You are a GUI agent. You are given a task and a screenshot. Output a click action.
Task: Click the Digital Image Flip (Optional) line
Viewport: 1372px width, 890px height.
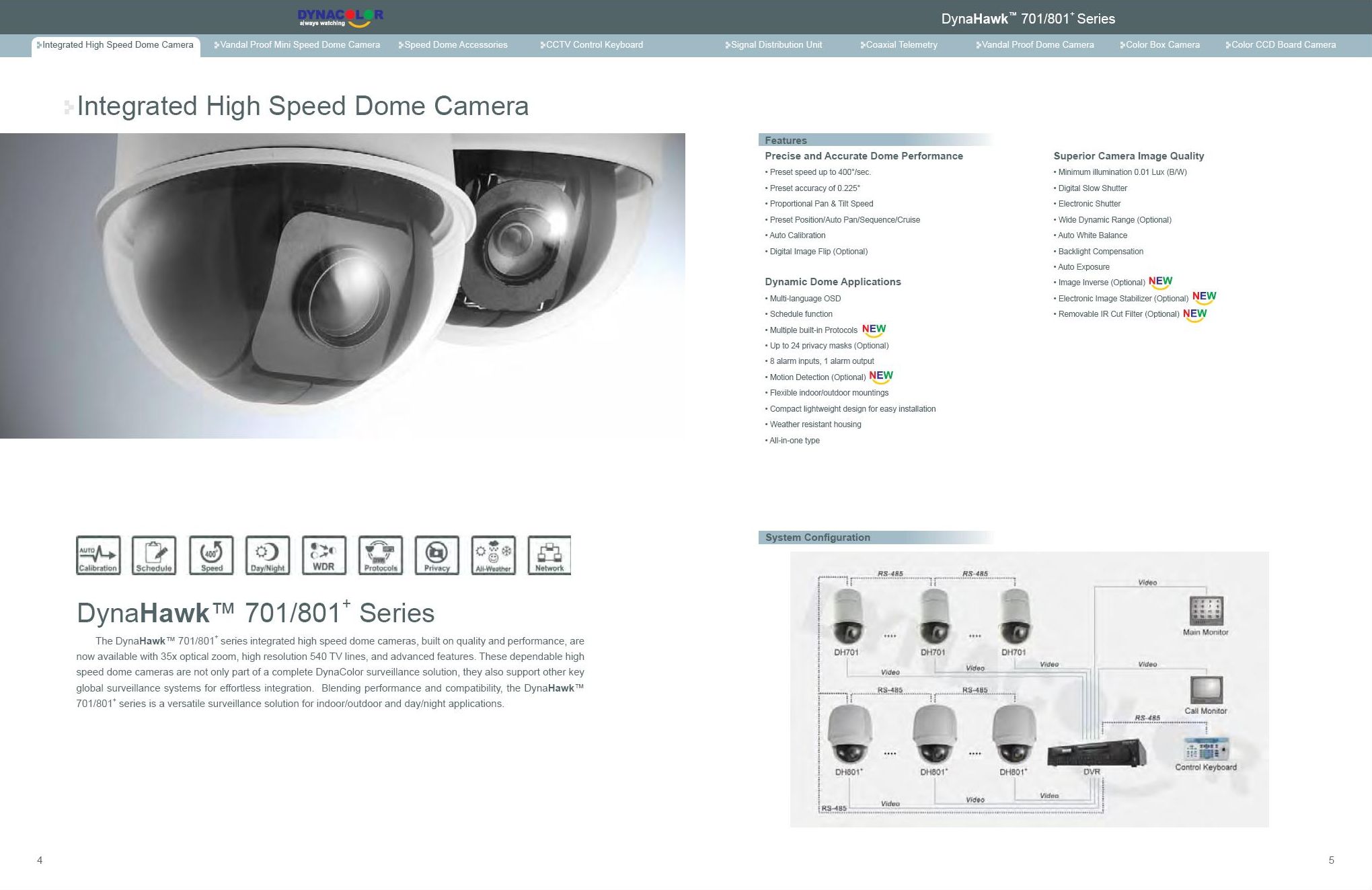[816, 252]
